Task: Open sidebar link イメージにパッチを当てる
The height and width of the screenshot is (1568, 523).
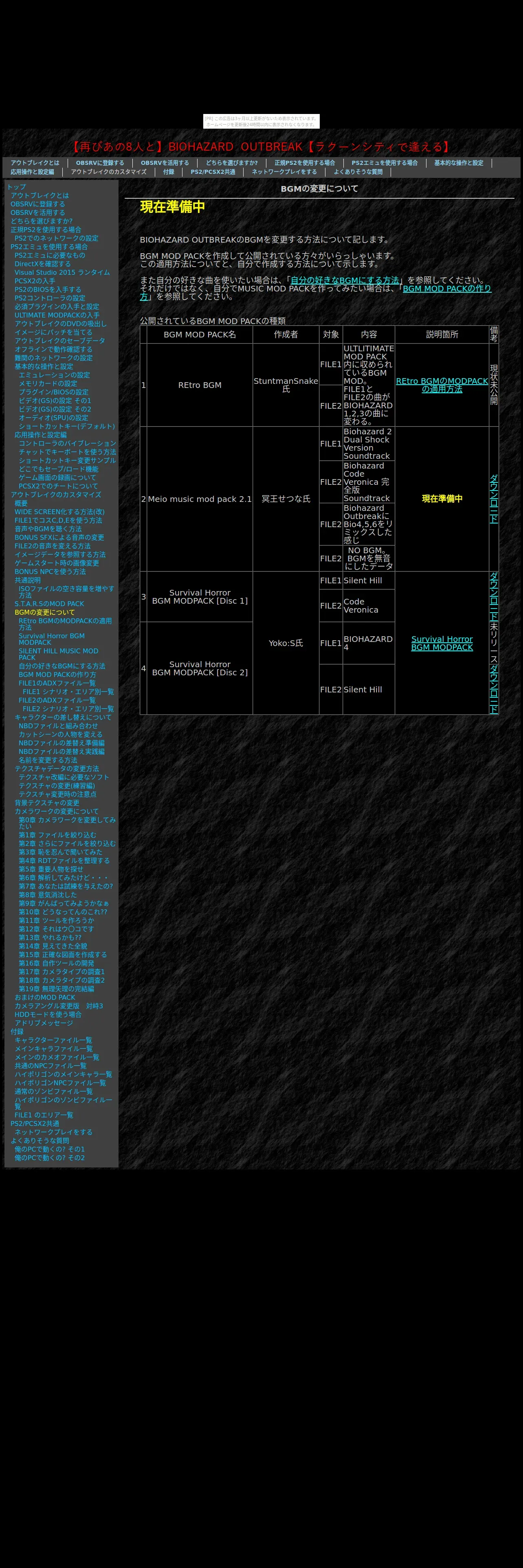Action: point(54,332)
